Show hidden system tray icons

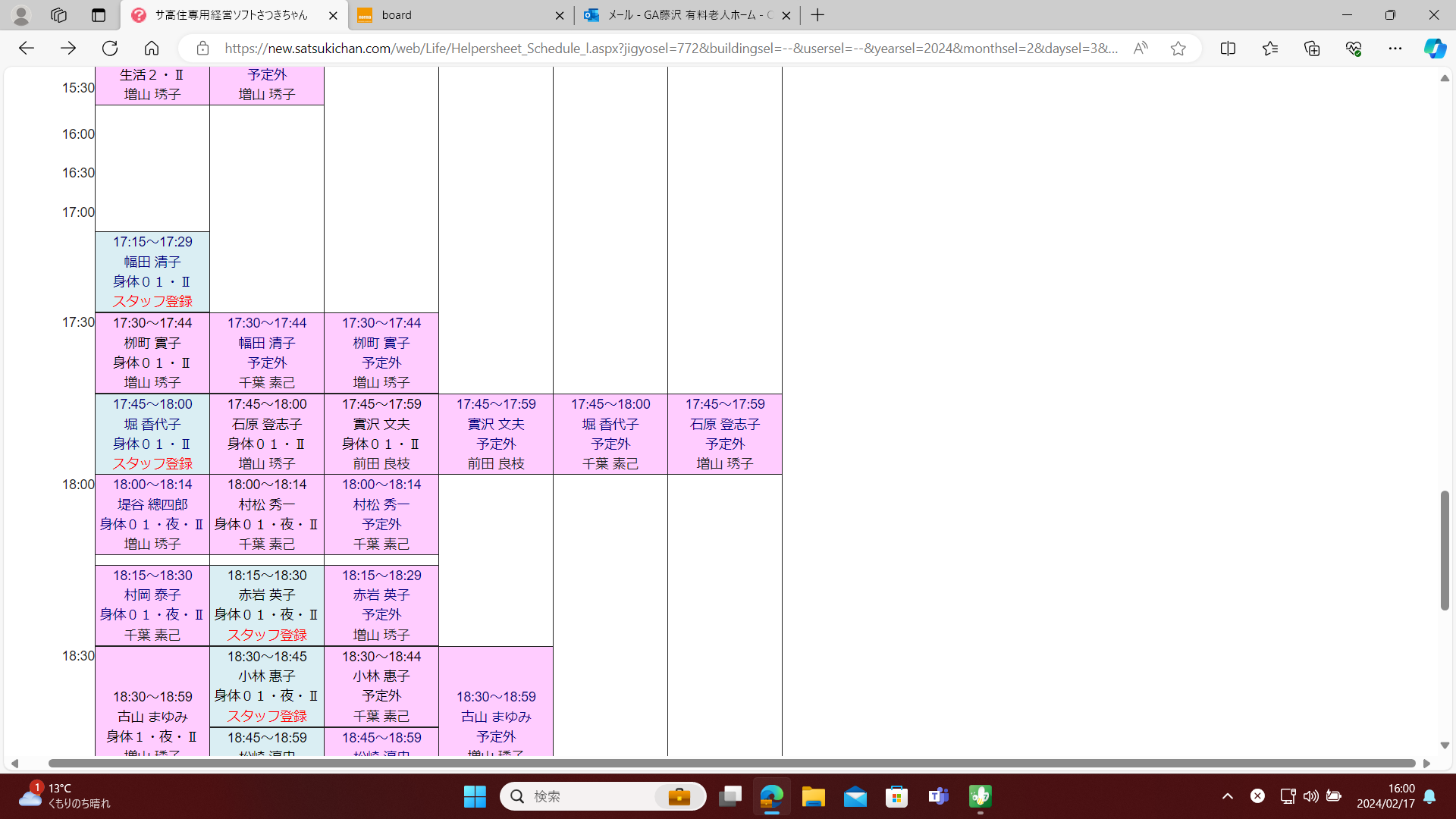click(x=1227, y=796)
